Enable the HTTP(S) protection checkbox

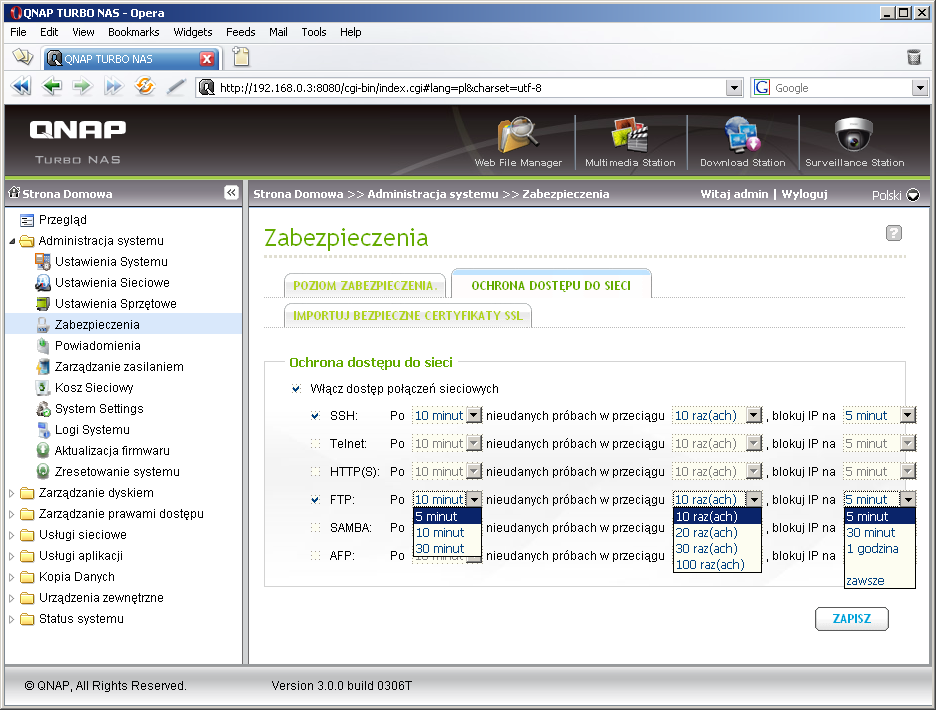click(315, 472)
